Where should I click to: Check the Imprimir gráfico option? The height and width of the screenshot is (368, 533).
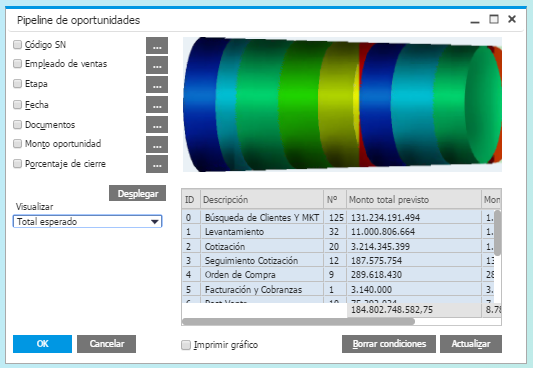[186, 345]
